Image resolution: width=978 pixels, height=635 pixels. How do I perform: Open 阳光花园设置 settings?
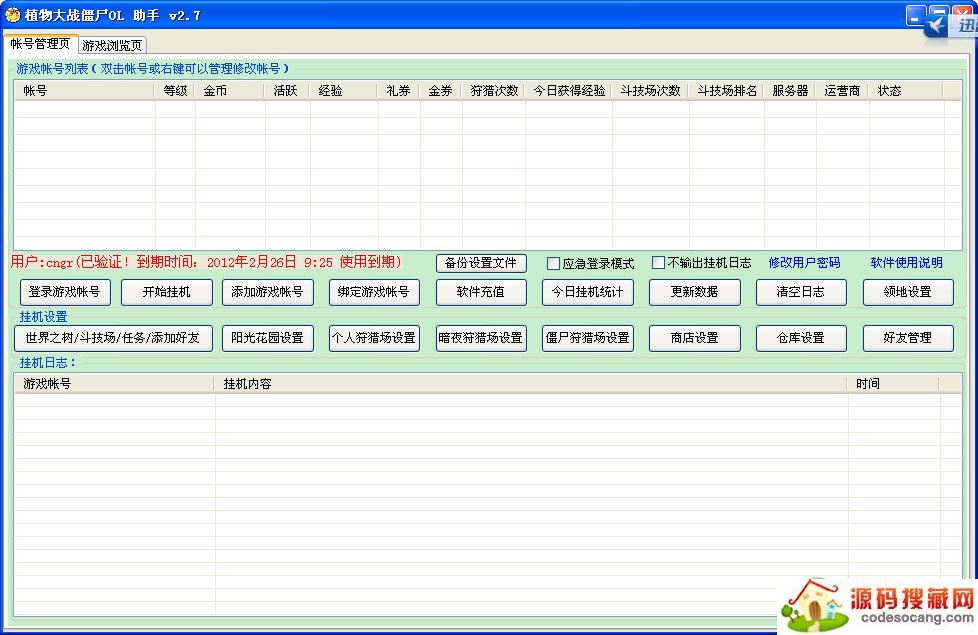266,338
